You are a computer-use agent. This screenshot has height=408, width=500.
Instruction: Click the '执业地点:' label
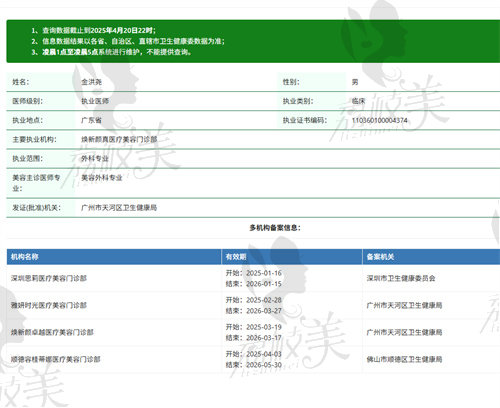tap(27, 120)
